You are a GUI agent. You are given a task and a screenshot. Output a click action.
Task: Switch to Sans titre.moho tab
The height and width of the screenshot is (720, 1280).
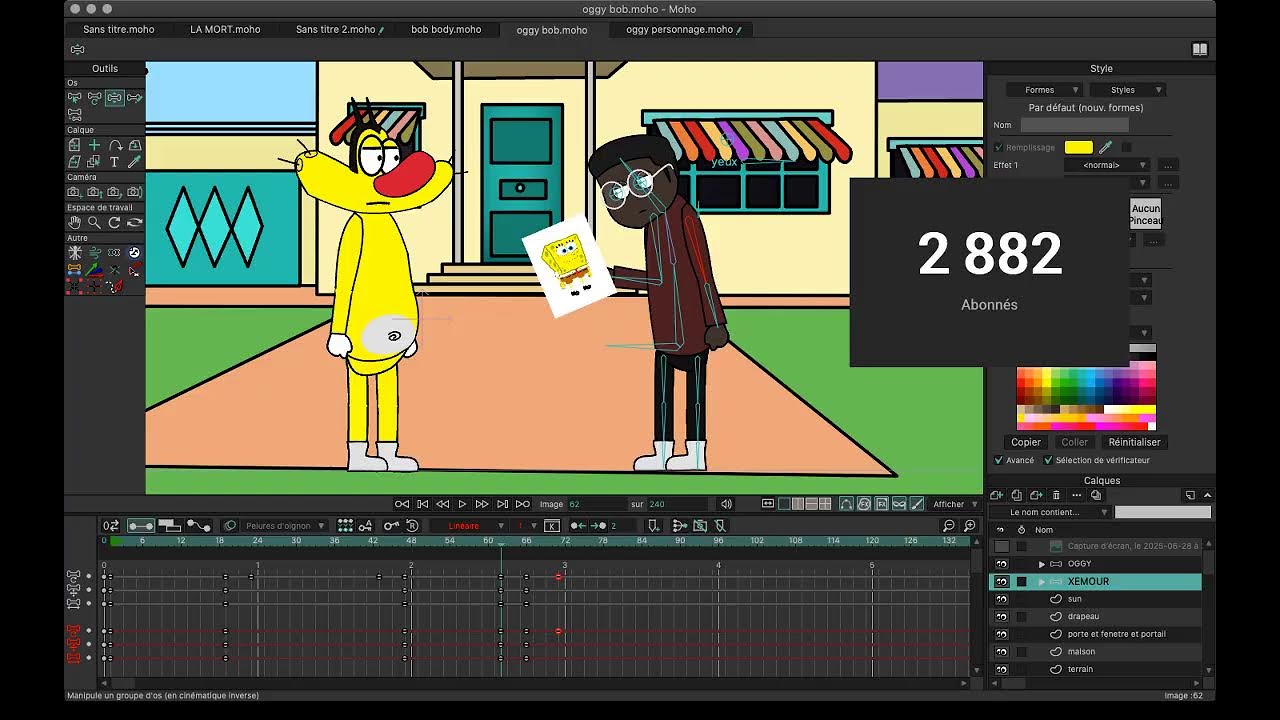pos(118,29)
